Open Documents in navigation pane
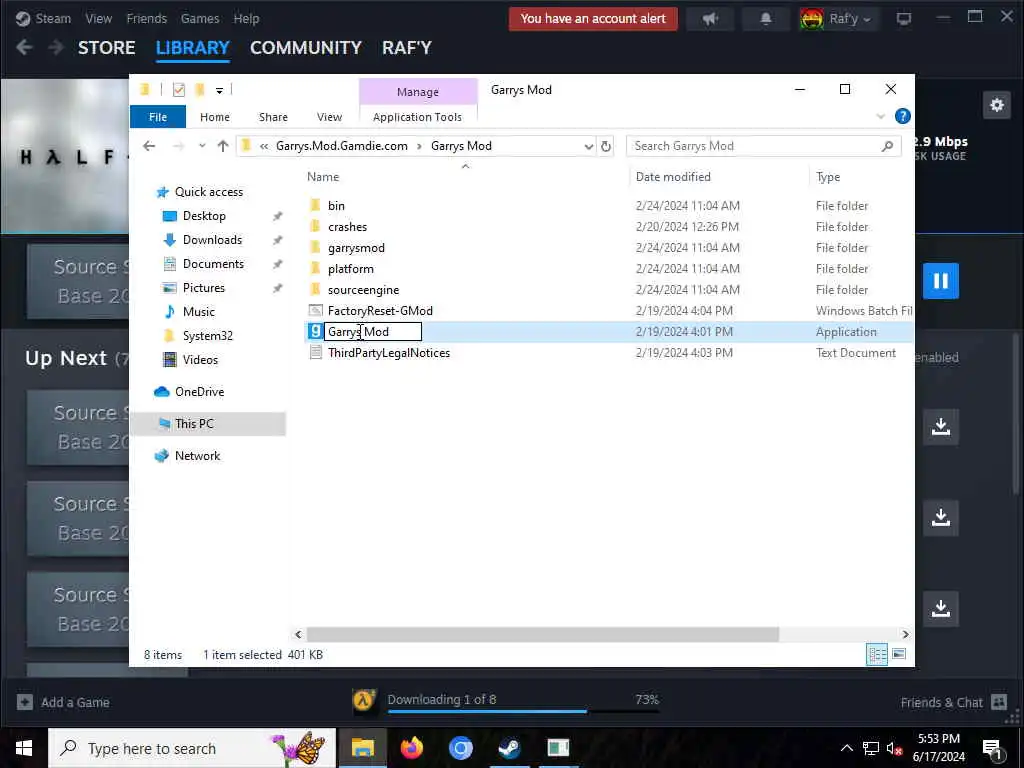 click(x=213, y=264)
